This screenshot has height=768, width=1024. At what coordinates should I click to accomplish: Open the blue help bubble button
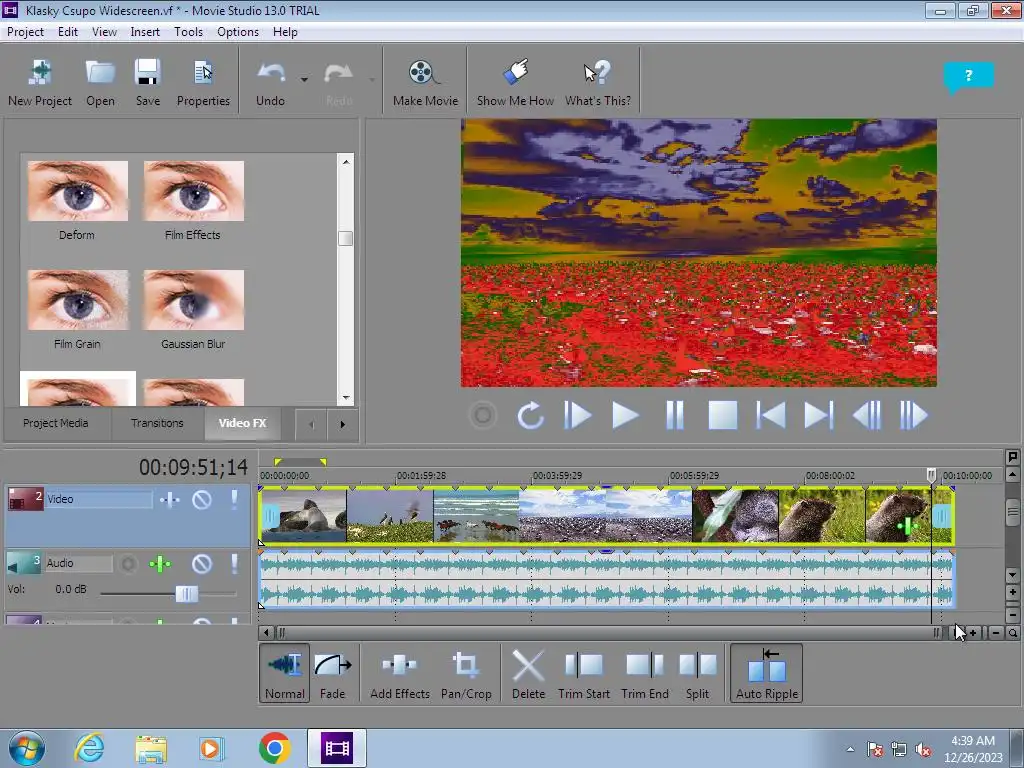pyautogui.click(x=968, y=76)
